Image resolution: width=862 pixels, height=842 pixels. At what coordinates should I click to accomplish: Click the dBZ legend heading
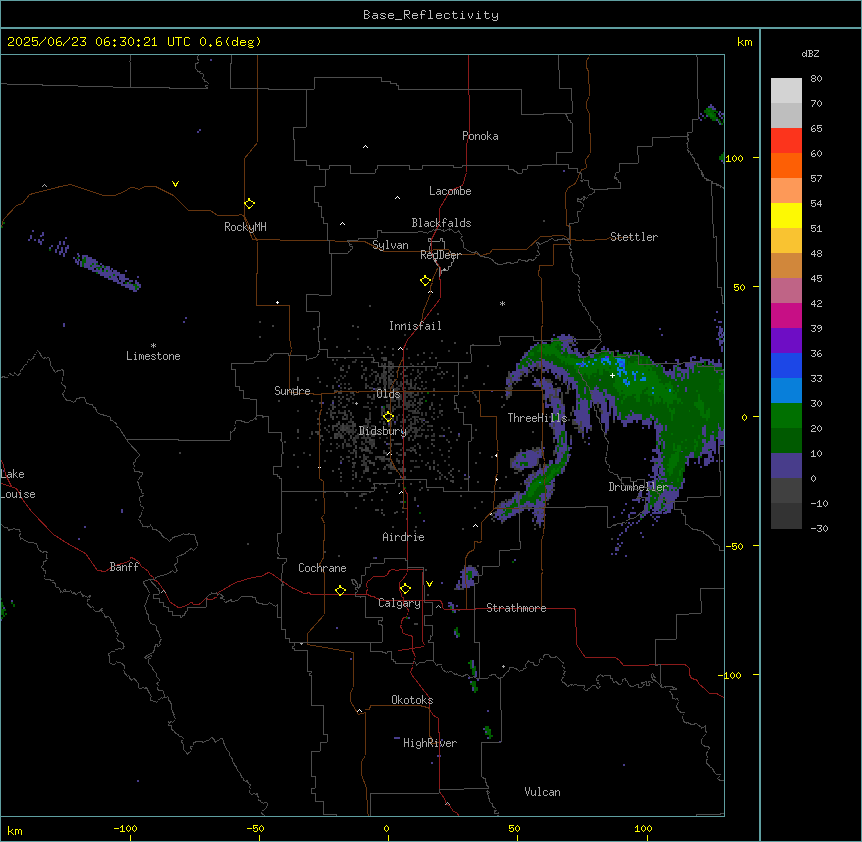(810, 54)
